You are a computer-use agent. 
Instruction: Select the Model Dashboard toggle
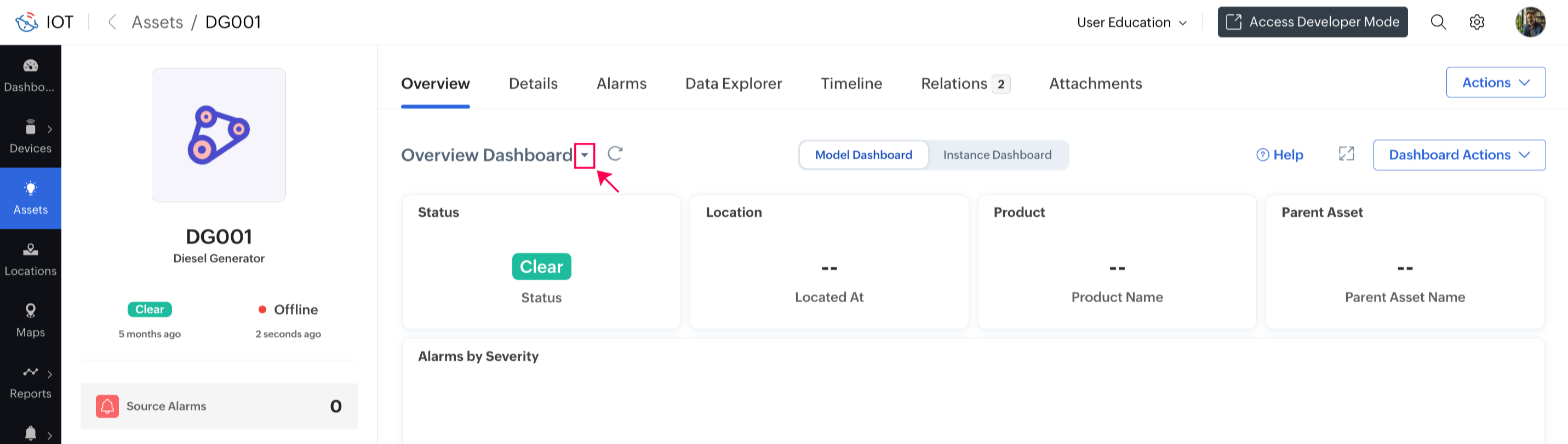pos(863,155)
